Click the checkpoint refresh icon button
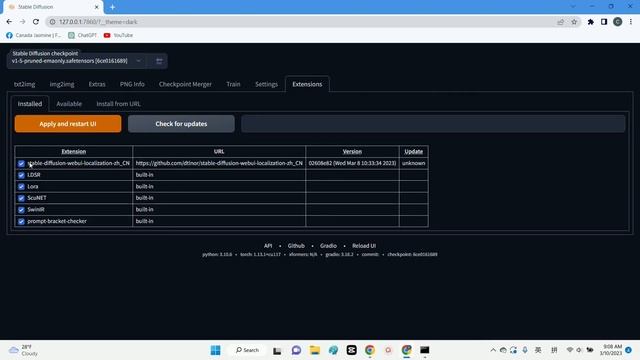640x360 pixels. tap(159, 61)
